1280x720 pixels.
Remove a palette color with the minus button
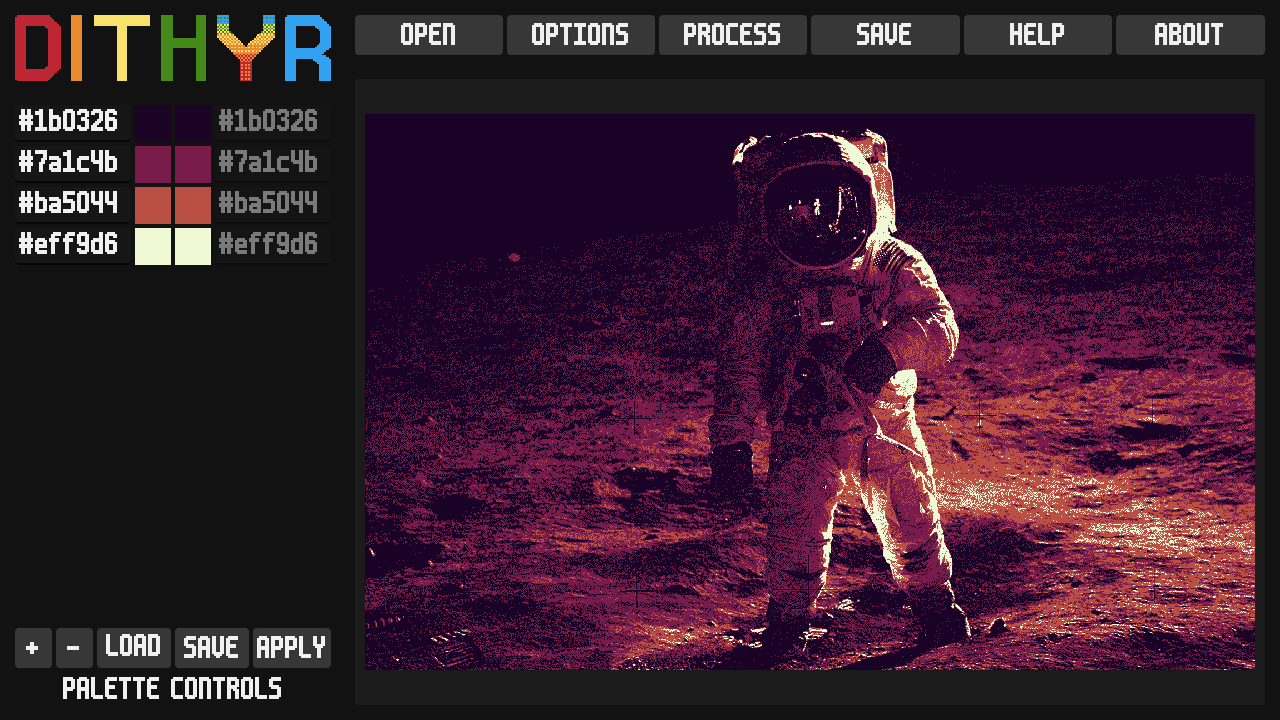[74, 648]
